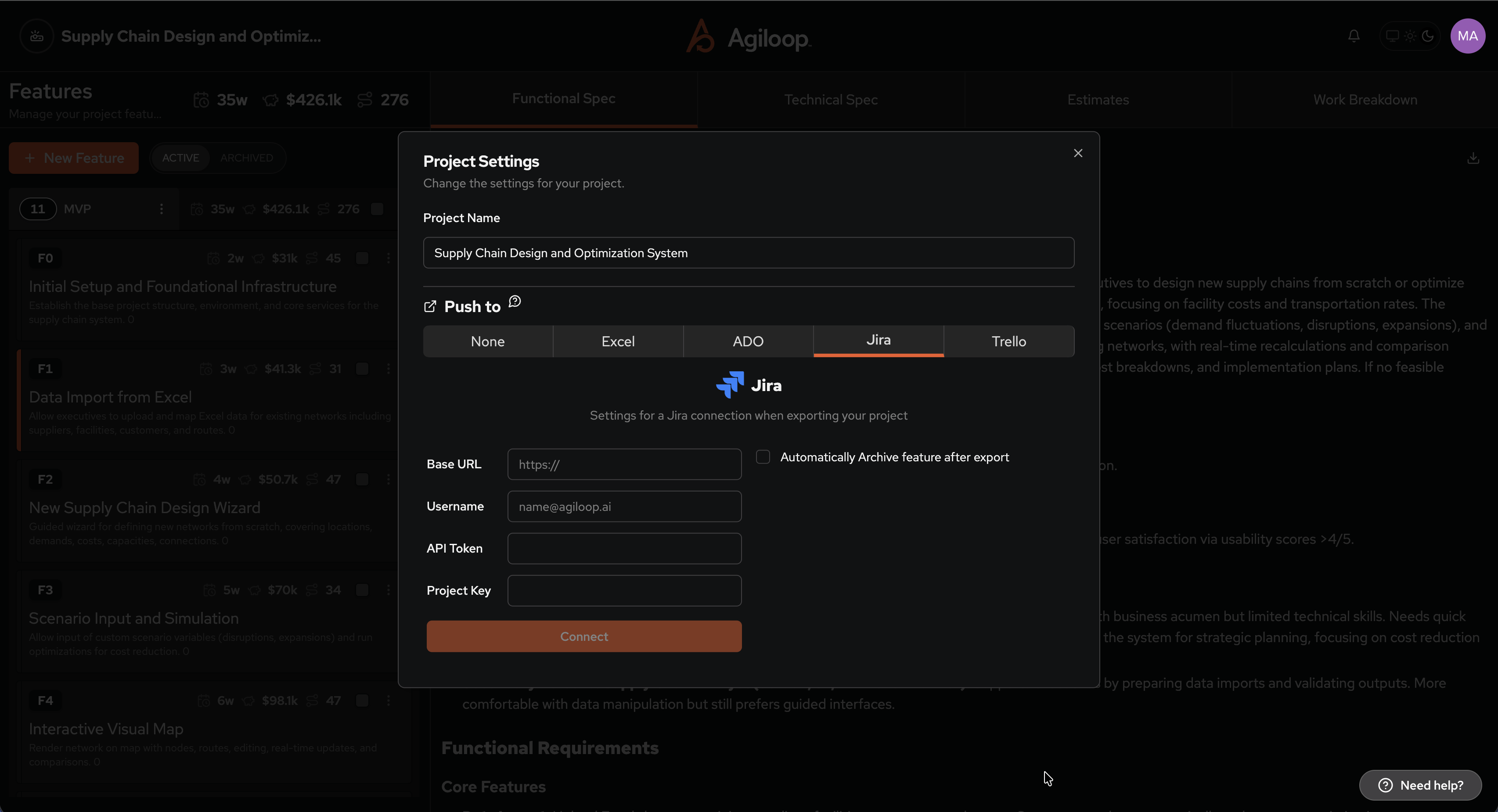Image resolution: width=1498 pixels, height=812 pixels.
Task: Open F4 Interactive Visual Map options
Action: pos(389,701)
